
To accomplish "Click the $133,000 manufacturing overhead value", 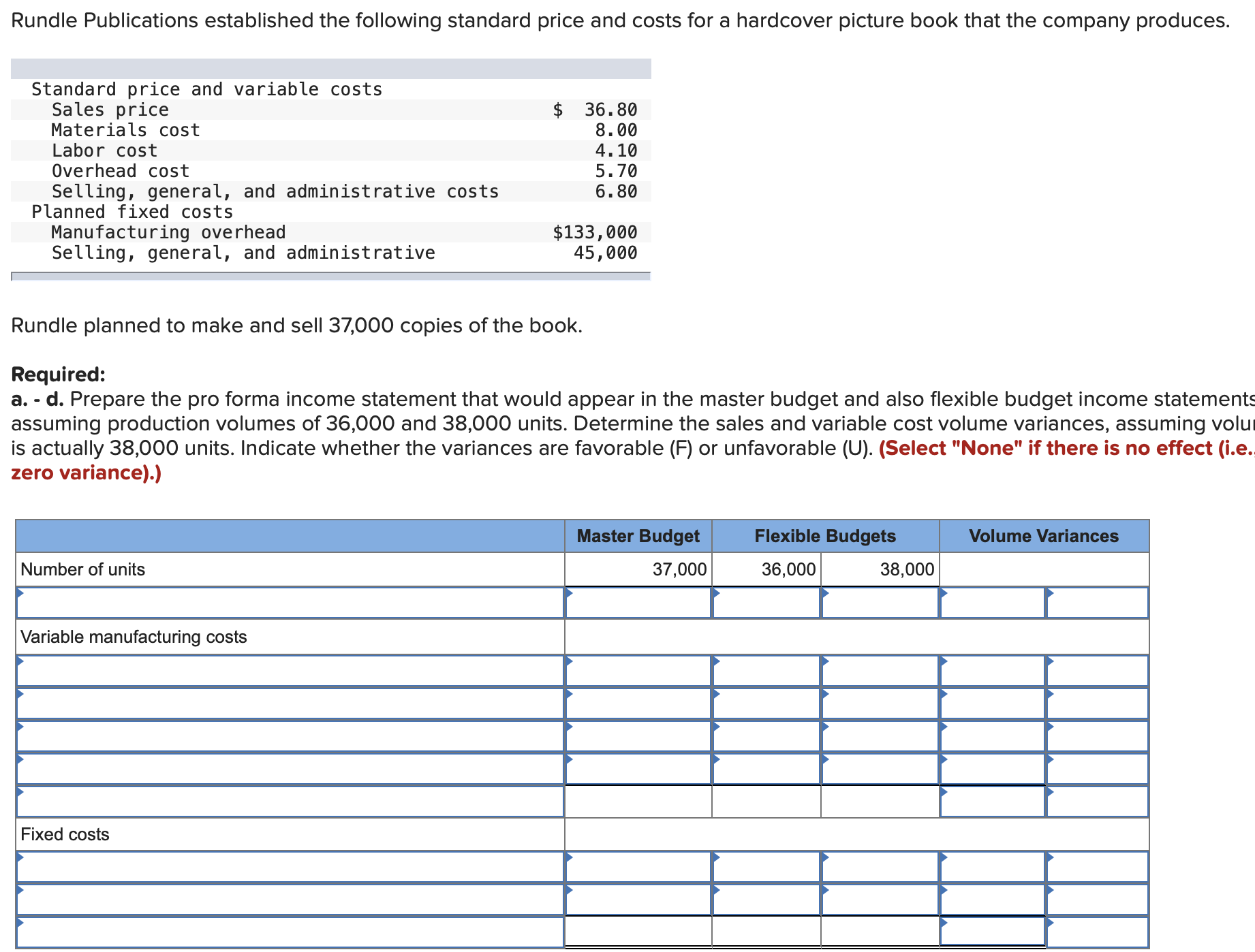I will [x=595, y=232].
